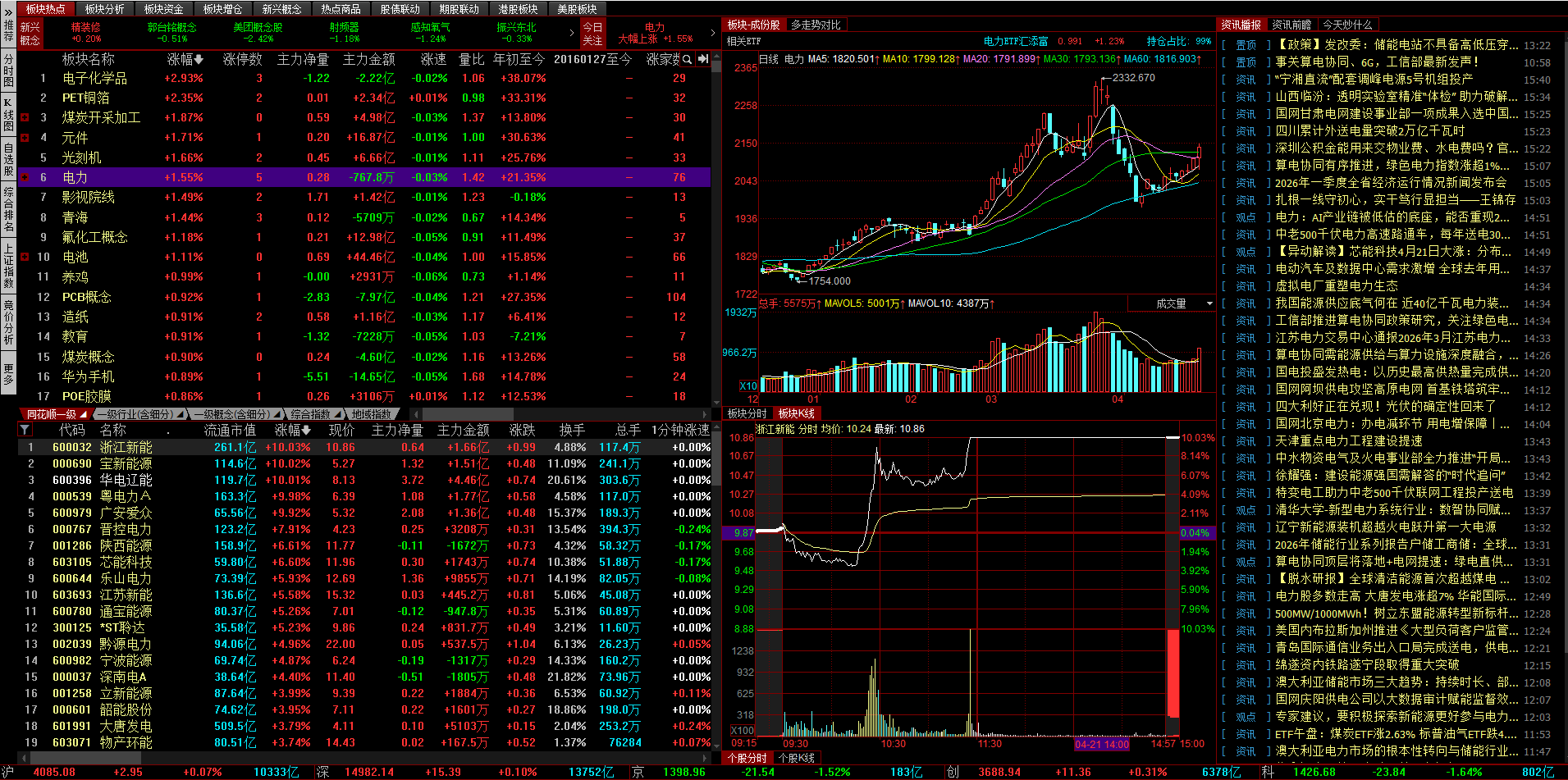The width and height of the screenshot is (1568, 780).
Task: Open the 成交量 indicator dropdown
Action: [1209, 303]
